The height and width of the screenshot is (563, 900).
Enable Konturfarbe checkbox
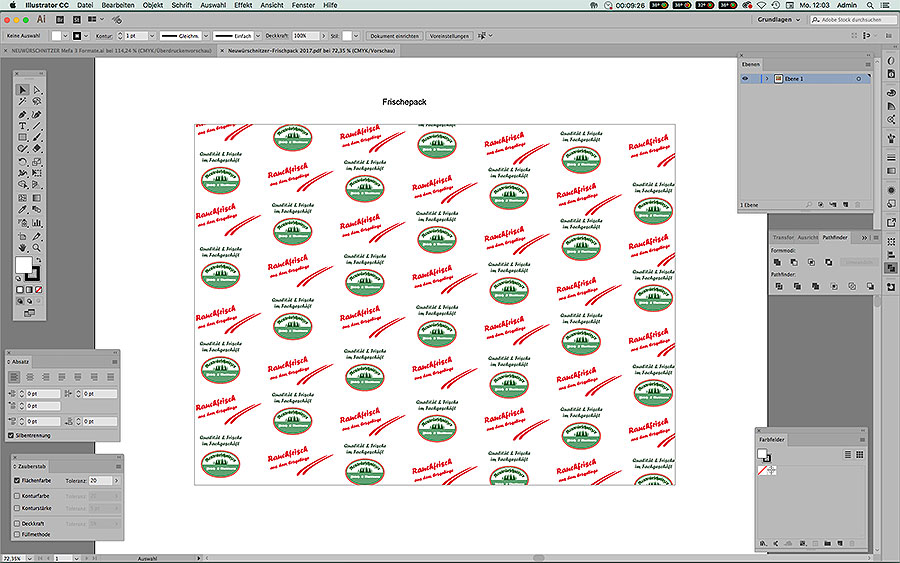point(17,496)
